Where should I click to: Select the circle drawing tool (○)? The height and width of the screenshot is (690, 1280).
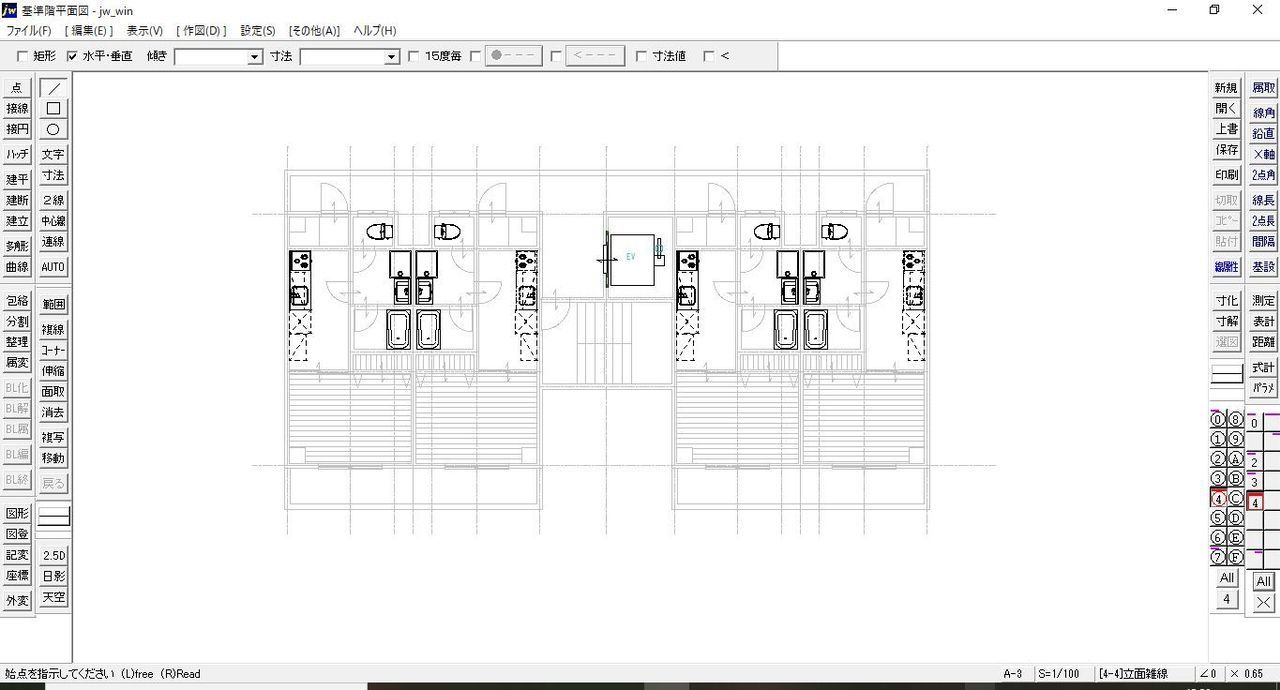click(x=53, y=129)
